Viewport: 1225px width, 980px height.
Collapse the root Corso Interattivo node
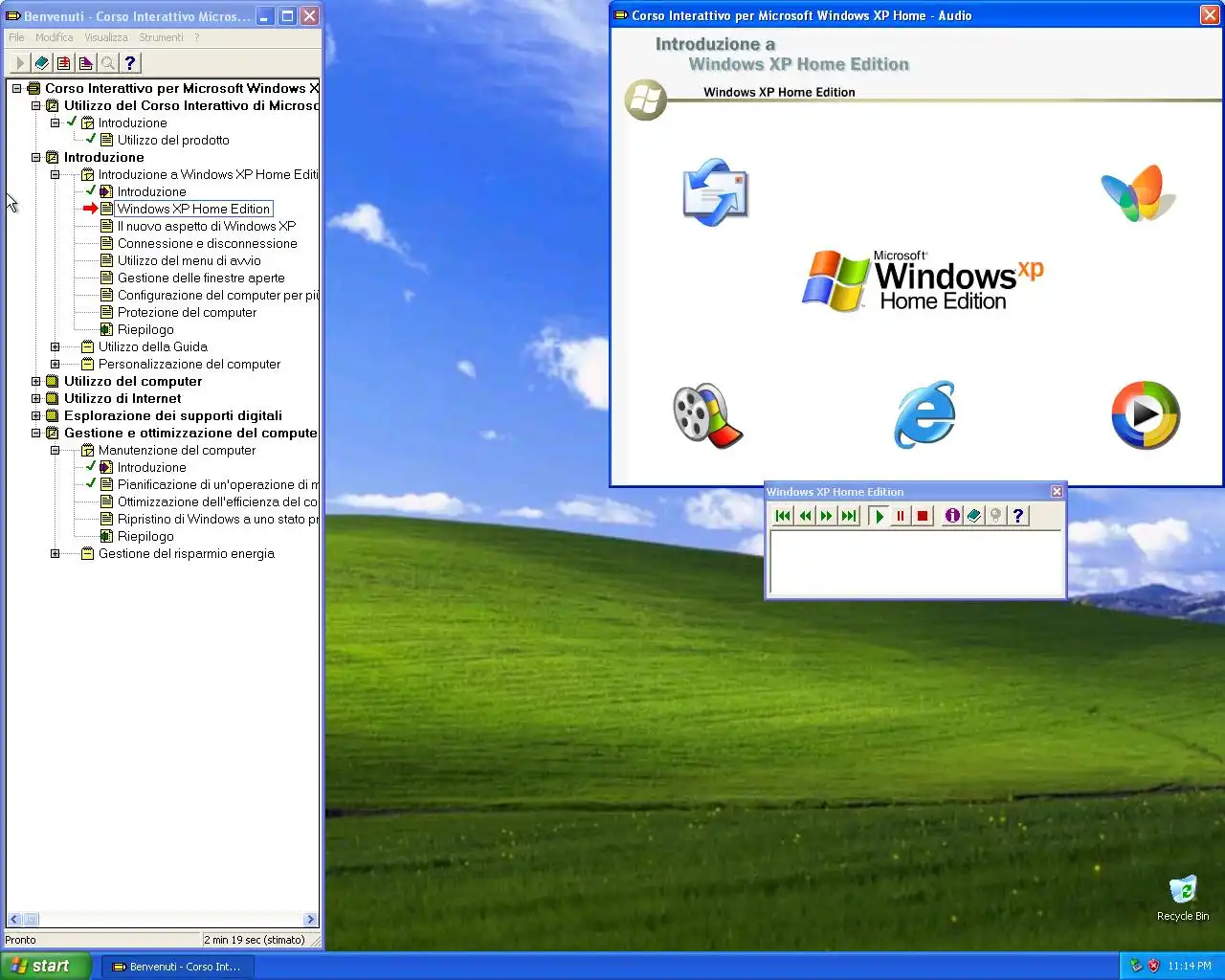(x=16, y=88)
